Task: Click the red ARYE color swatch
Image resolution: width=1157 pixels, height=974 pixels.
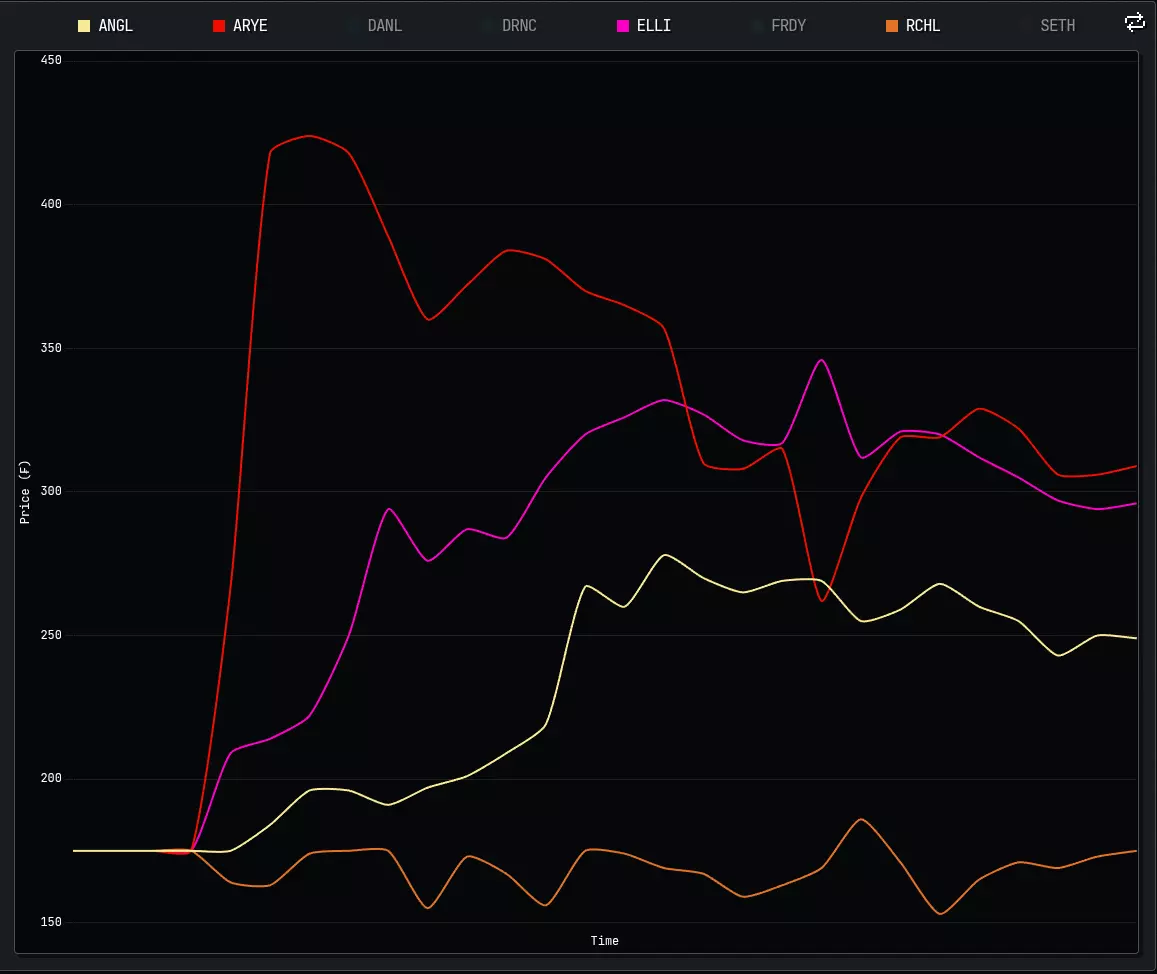Action: click(x=218, y=26)
